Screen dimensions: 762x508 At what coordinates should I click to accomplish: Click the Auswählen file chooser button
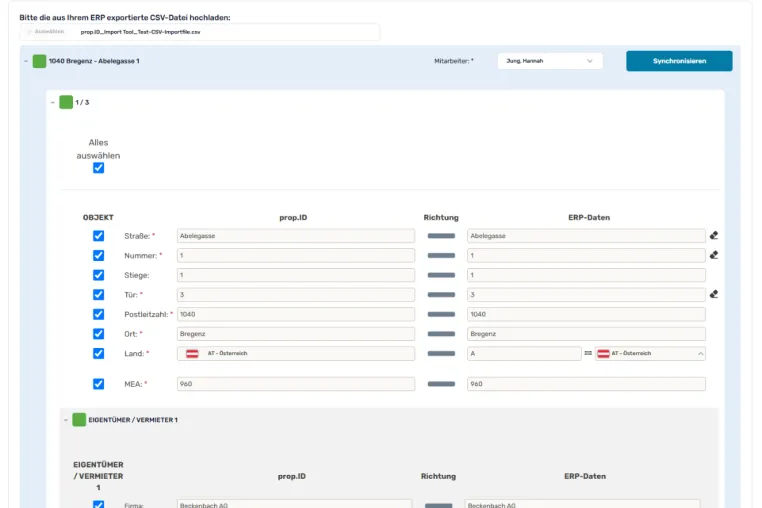46,32
